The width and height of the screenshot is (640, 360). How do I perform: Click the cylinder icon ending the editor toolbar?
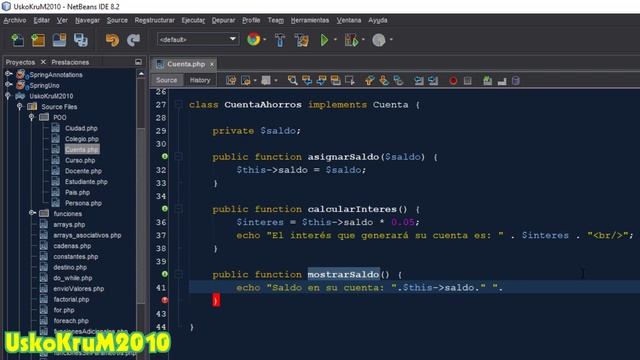516,80
